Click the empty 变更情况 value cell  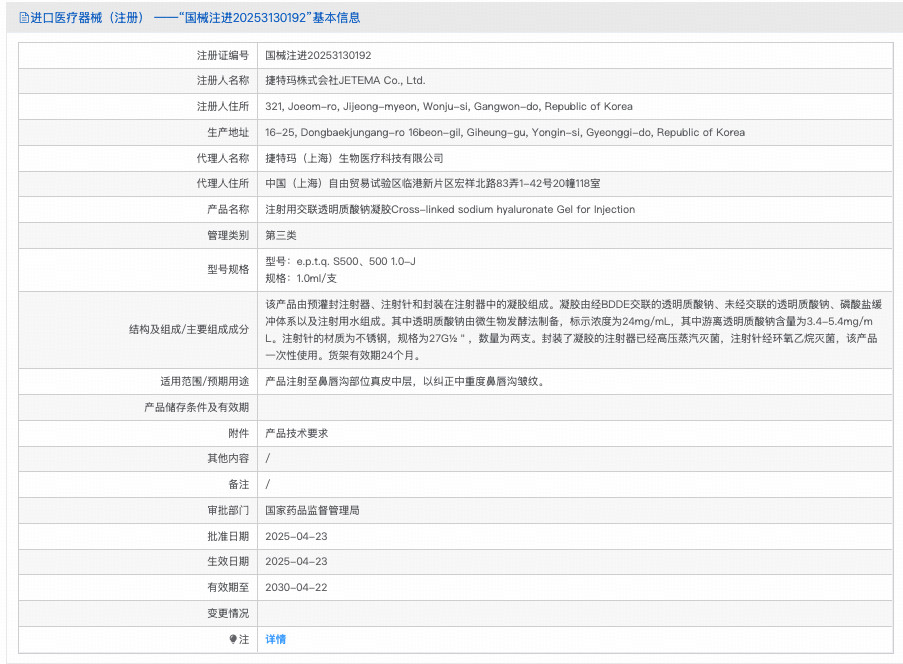click(574, 613)
